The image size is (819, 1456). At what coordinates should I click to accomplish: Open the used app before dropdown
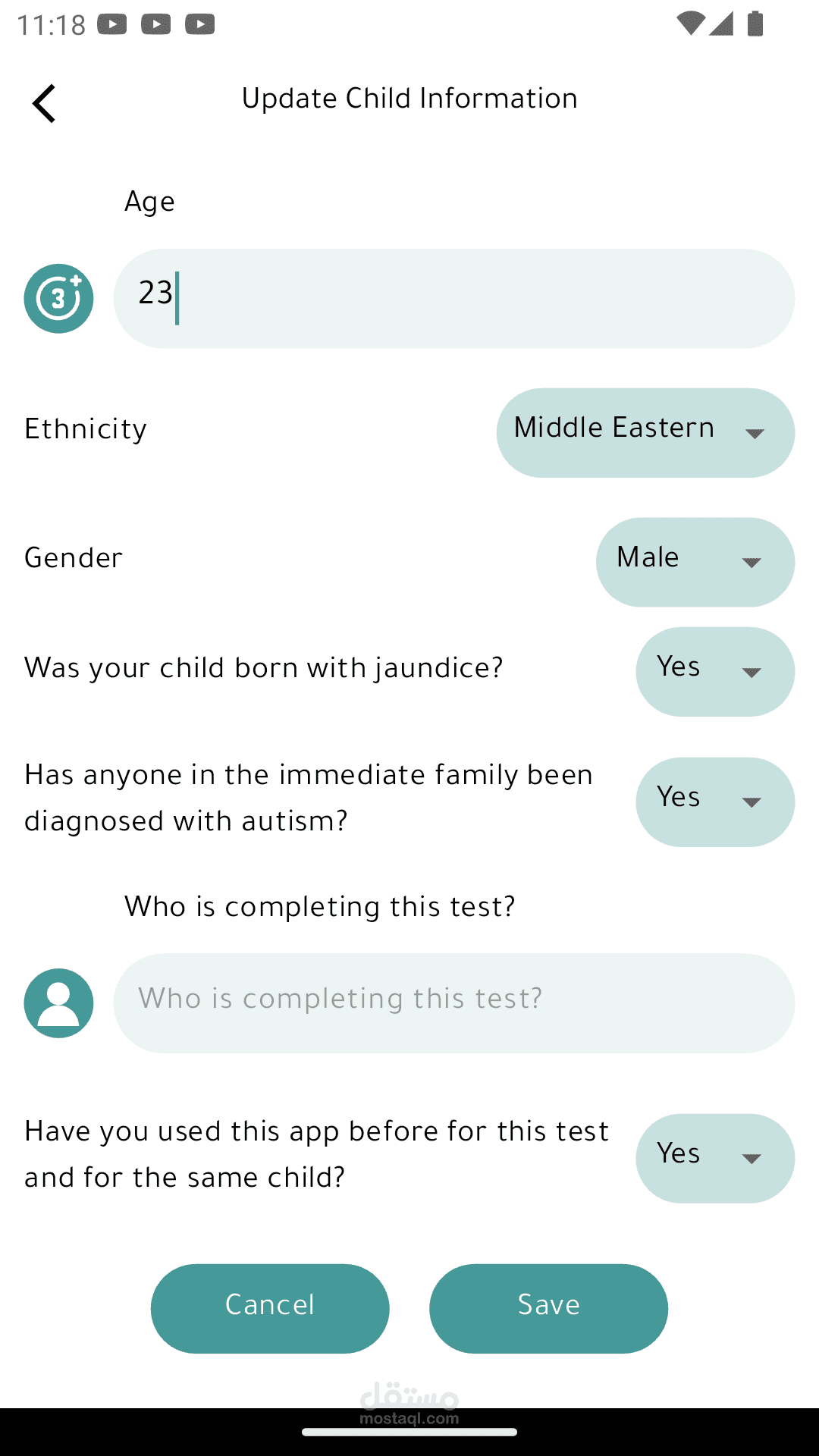click(x=714, y=1158)
